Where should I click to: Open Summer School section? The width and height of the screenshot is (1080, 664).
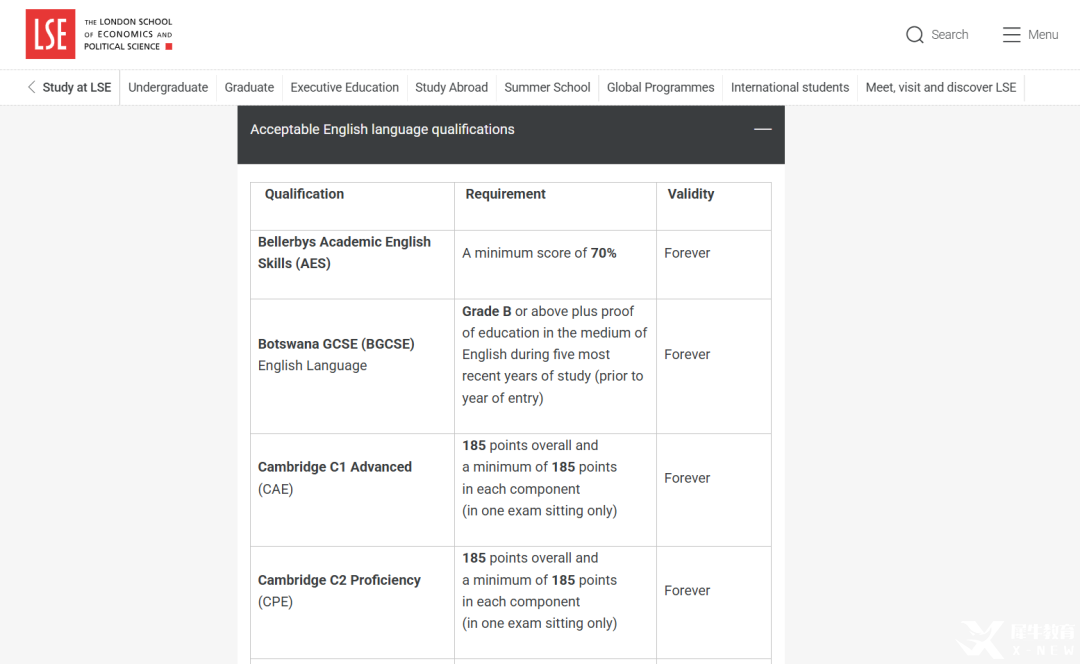pos(547,87)
